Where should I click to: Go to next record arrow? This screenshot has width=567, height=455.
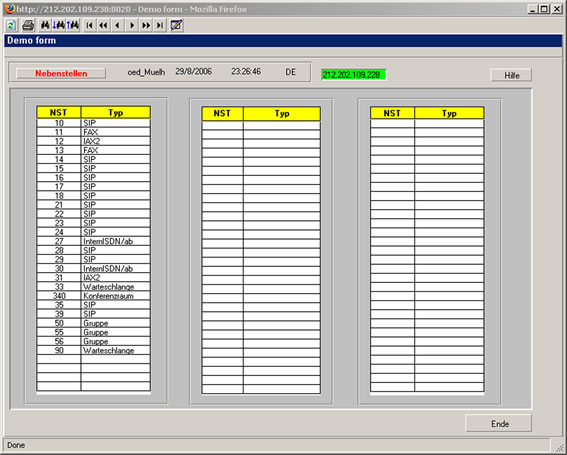tap(132, 25)
